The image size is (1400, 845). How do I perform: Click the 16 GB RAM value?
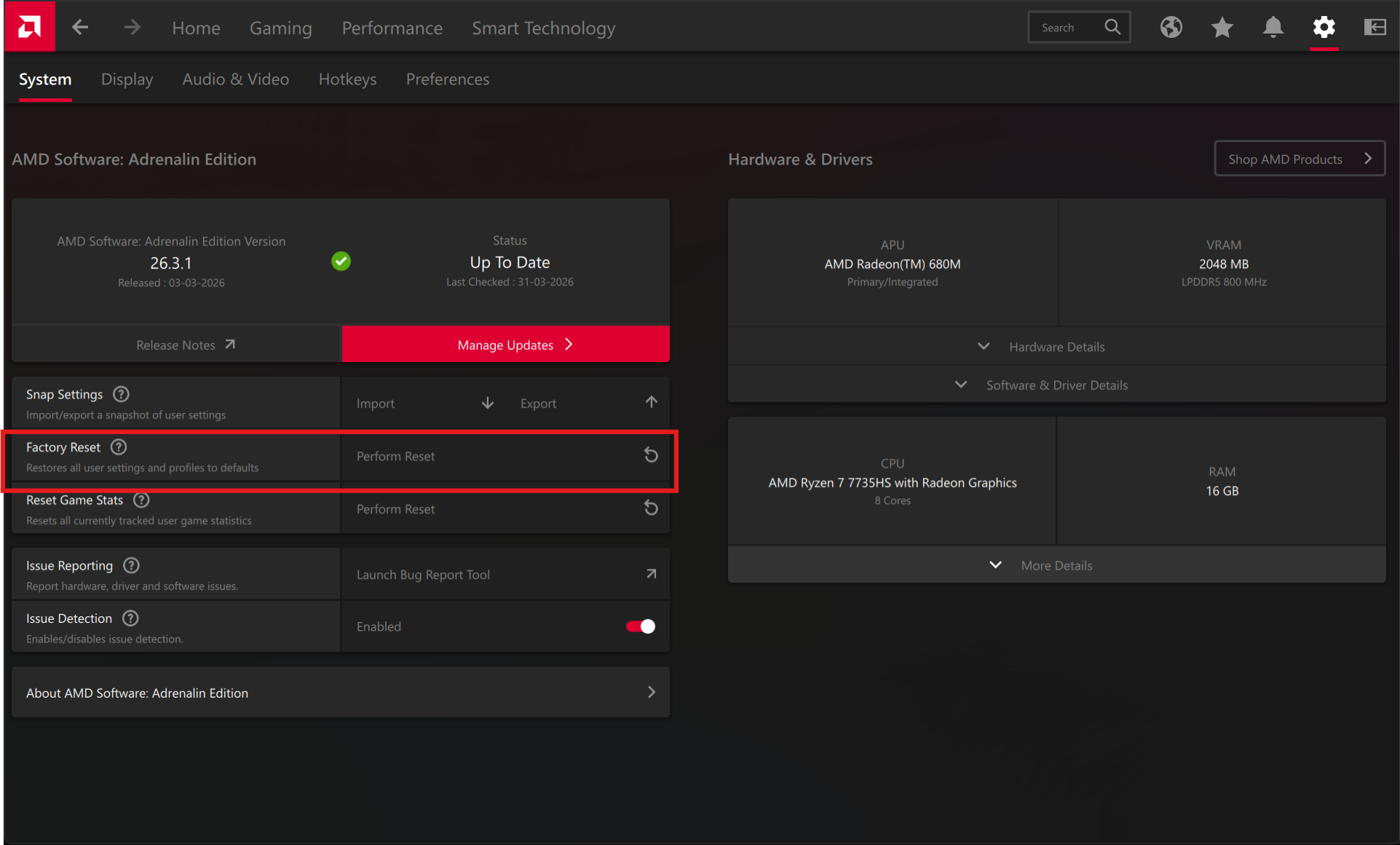point(1222,491)
